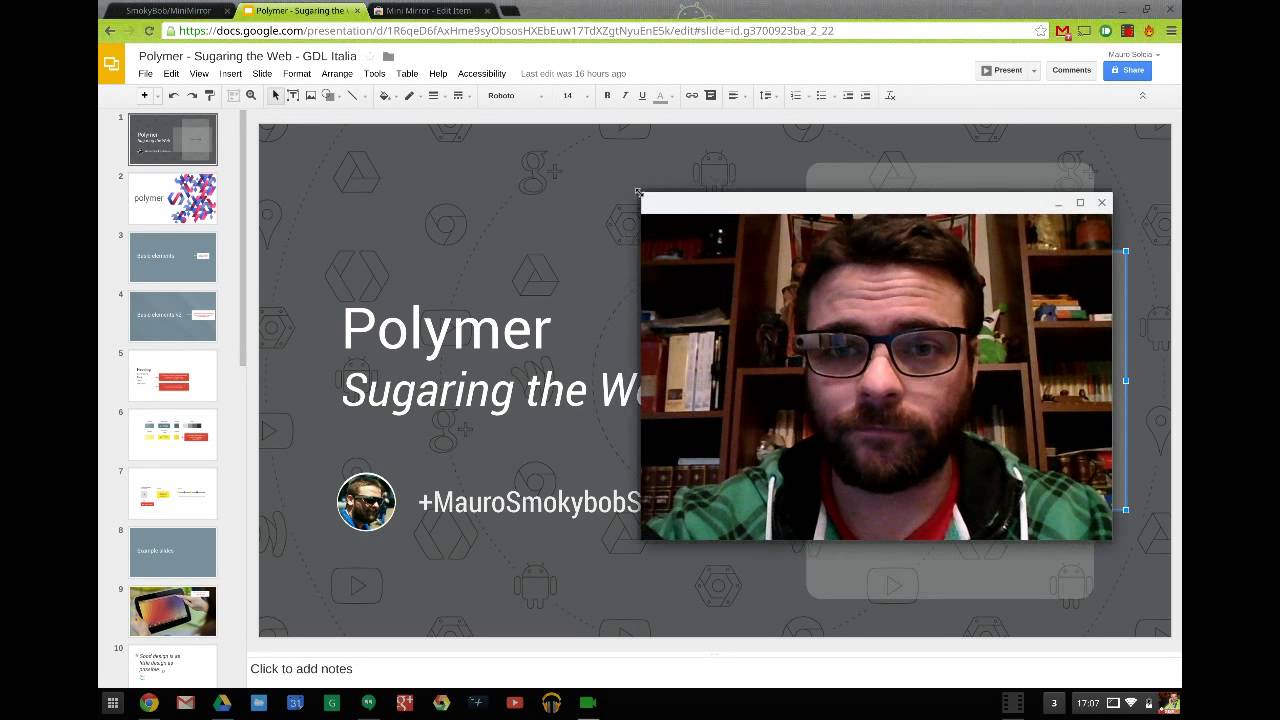Collapse the toolbar with double chevron
The width and height of the screenshot is (1280, 720).
[x=1142, y=96]
